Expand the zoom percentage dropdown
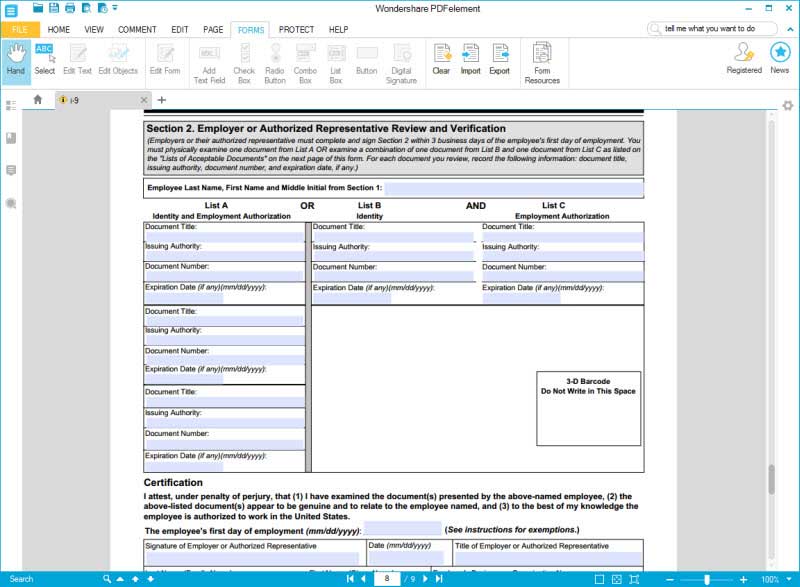This screenshot has height=587, width=800. click(789, 579)
